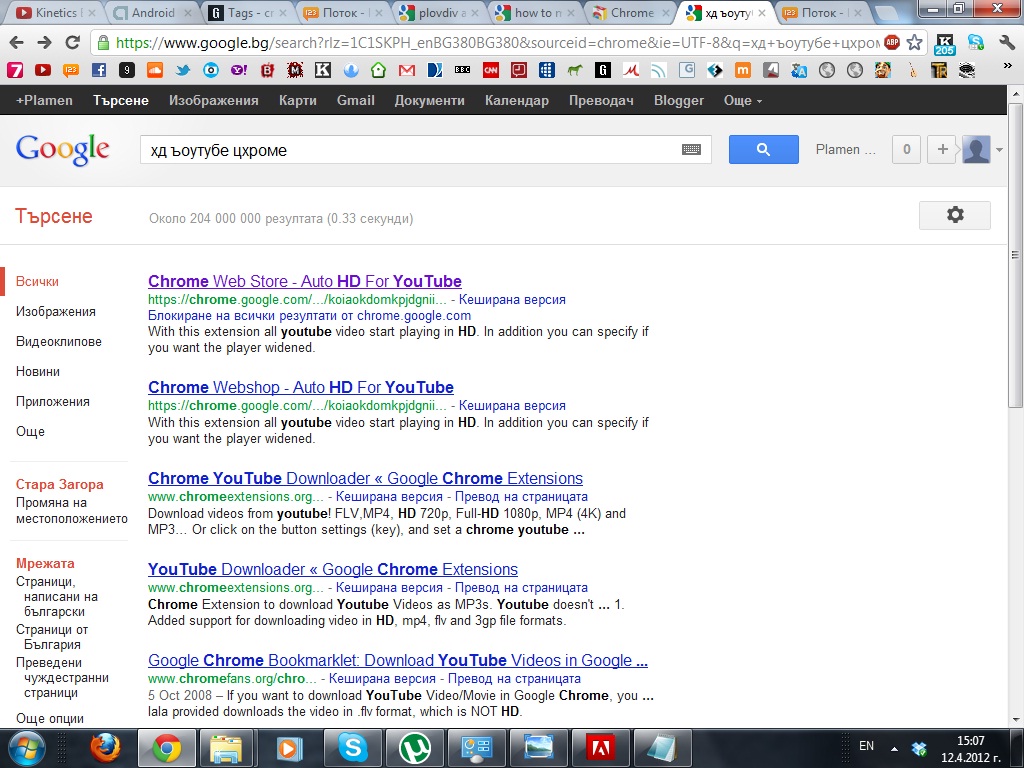
Task: Filter results by Видеоклипове
Action: coord(59,342)
